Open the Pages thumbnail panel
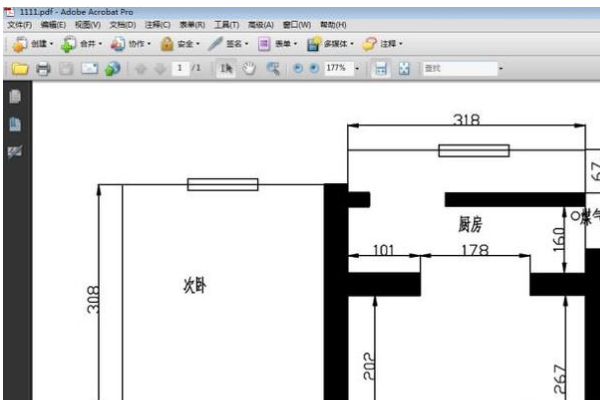The height and width of the screenshot is (400, 600). (x=14, y=98)
